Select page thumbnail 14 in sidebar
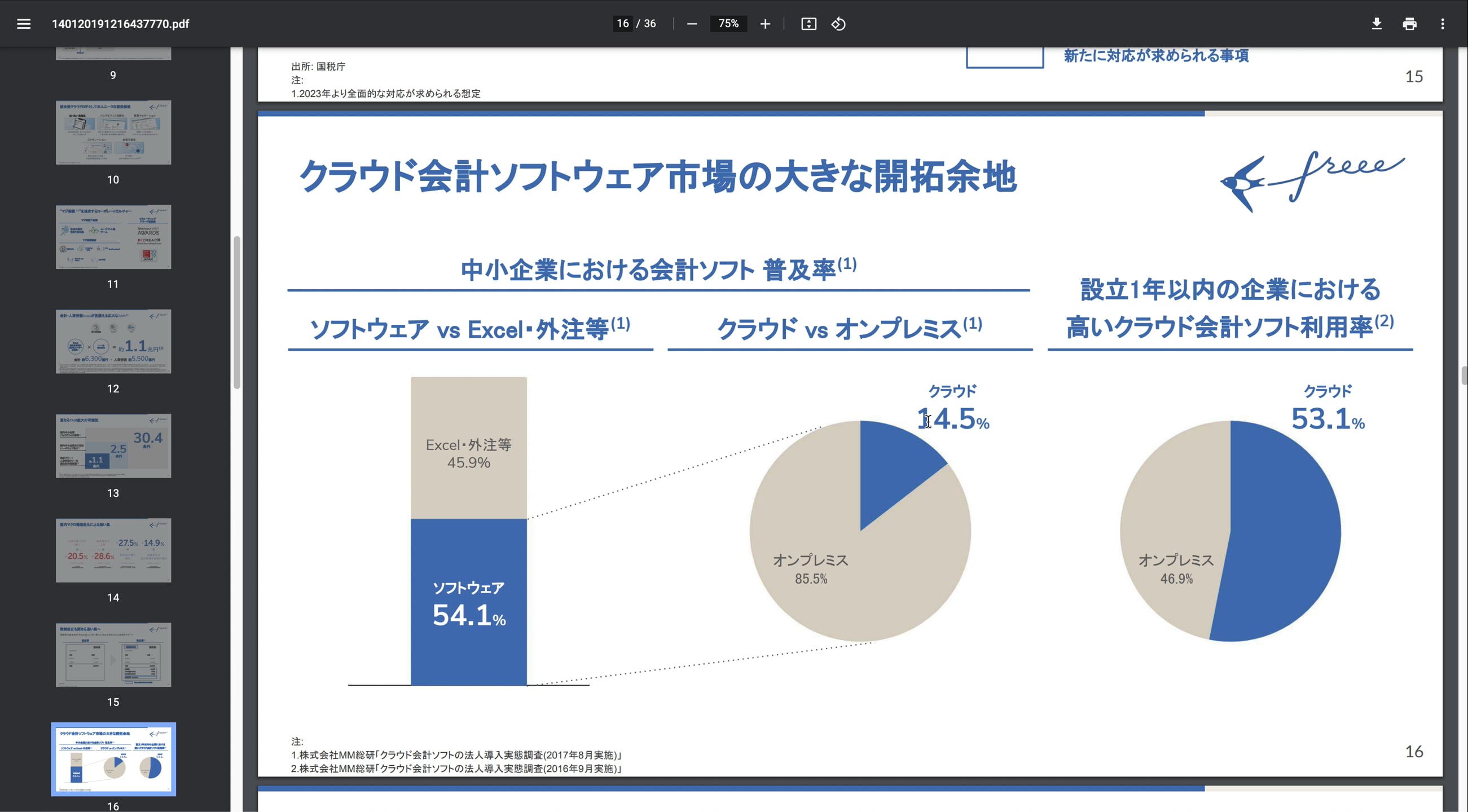This screenshot has width=1468, height=812. click(x=113, y=550)
